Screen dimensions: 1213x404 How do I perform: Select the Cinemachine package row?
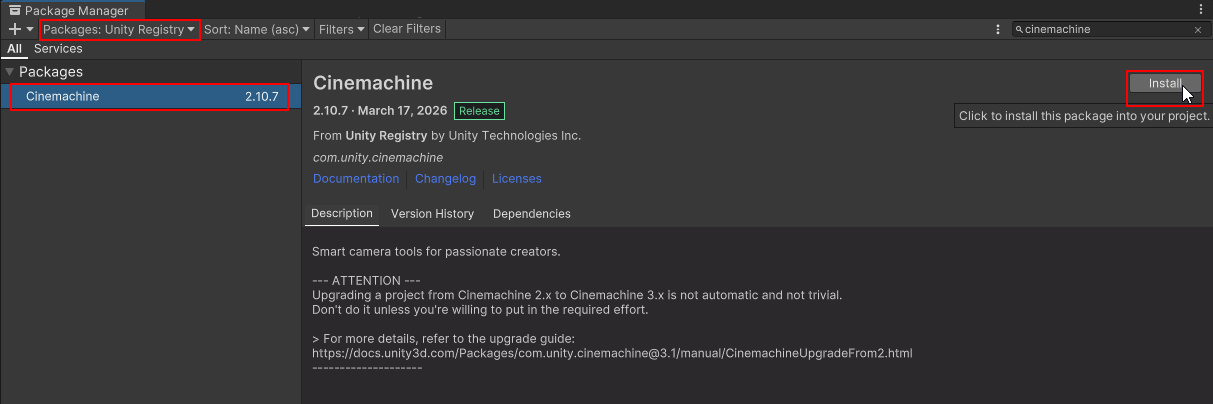150,97
